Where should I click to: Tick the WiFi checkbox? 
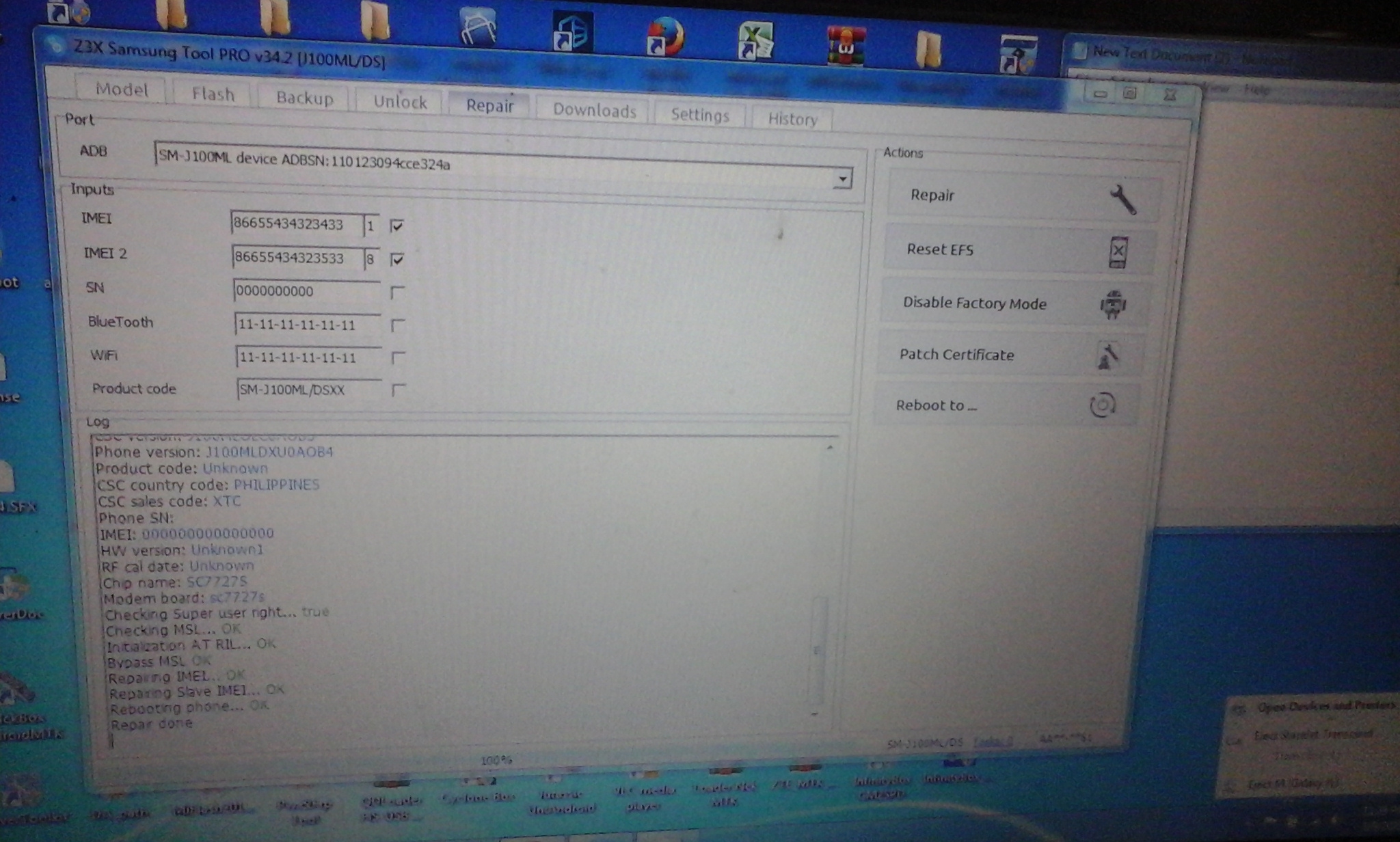[398, 357]
